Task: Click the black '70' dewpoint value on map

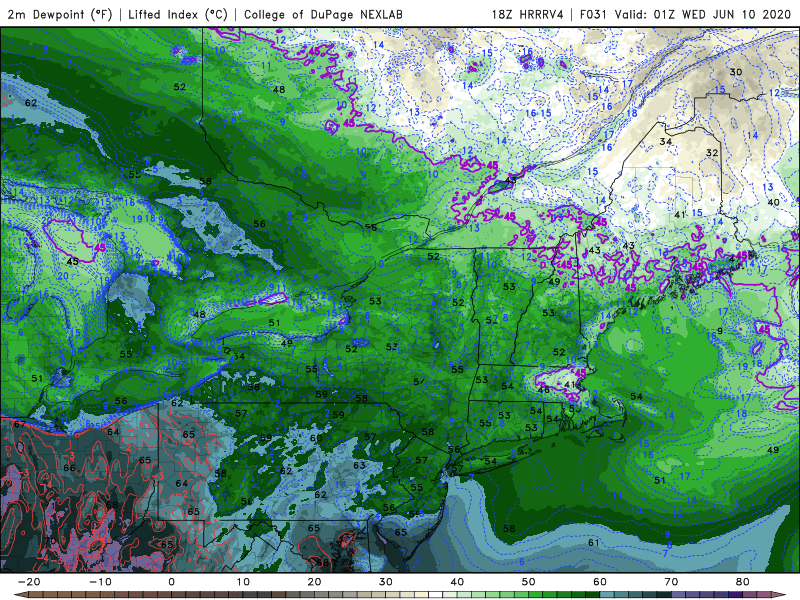Action: click(x=49, y=540)
